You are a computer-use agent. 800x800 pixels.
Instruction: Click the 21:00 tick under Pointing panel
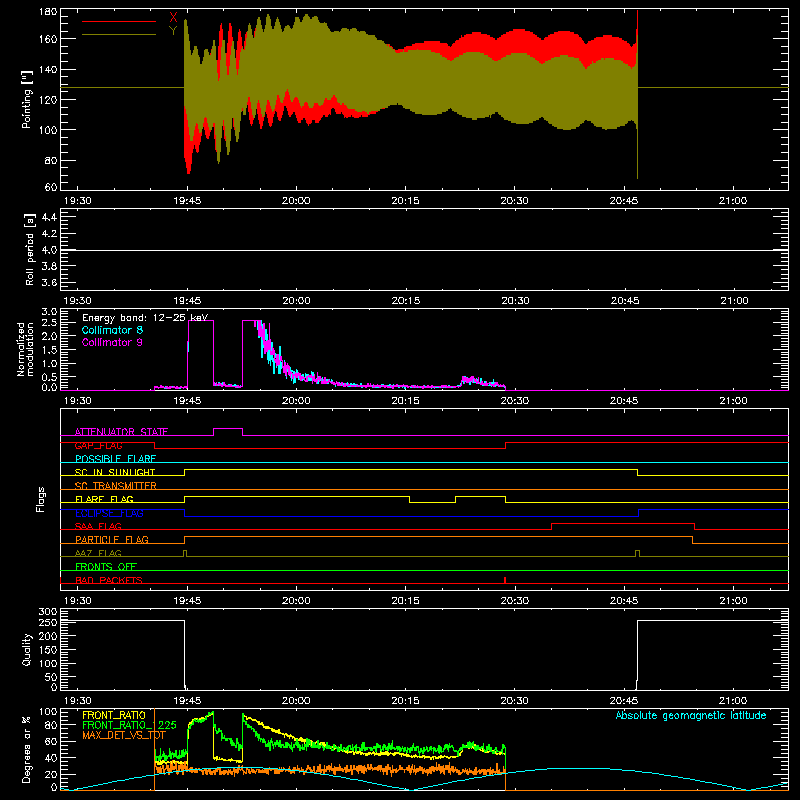[x=733, y=201]
